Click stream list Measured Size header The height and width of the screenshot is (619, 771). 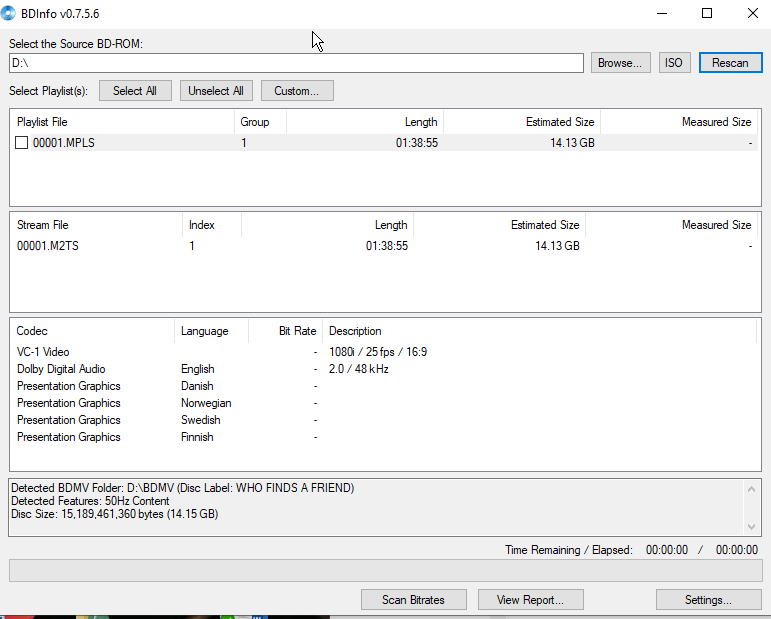coord(672,225)
